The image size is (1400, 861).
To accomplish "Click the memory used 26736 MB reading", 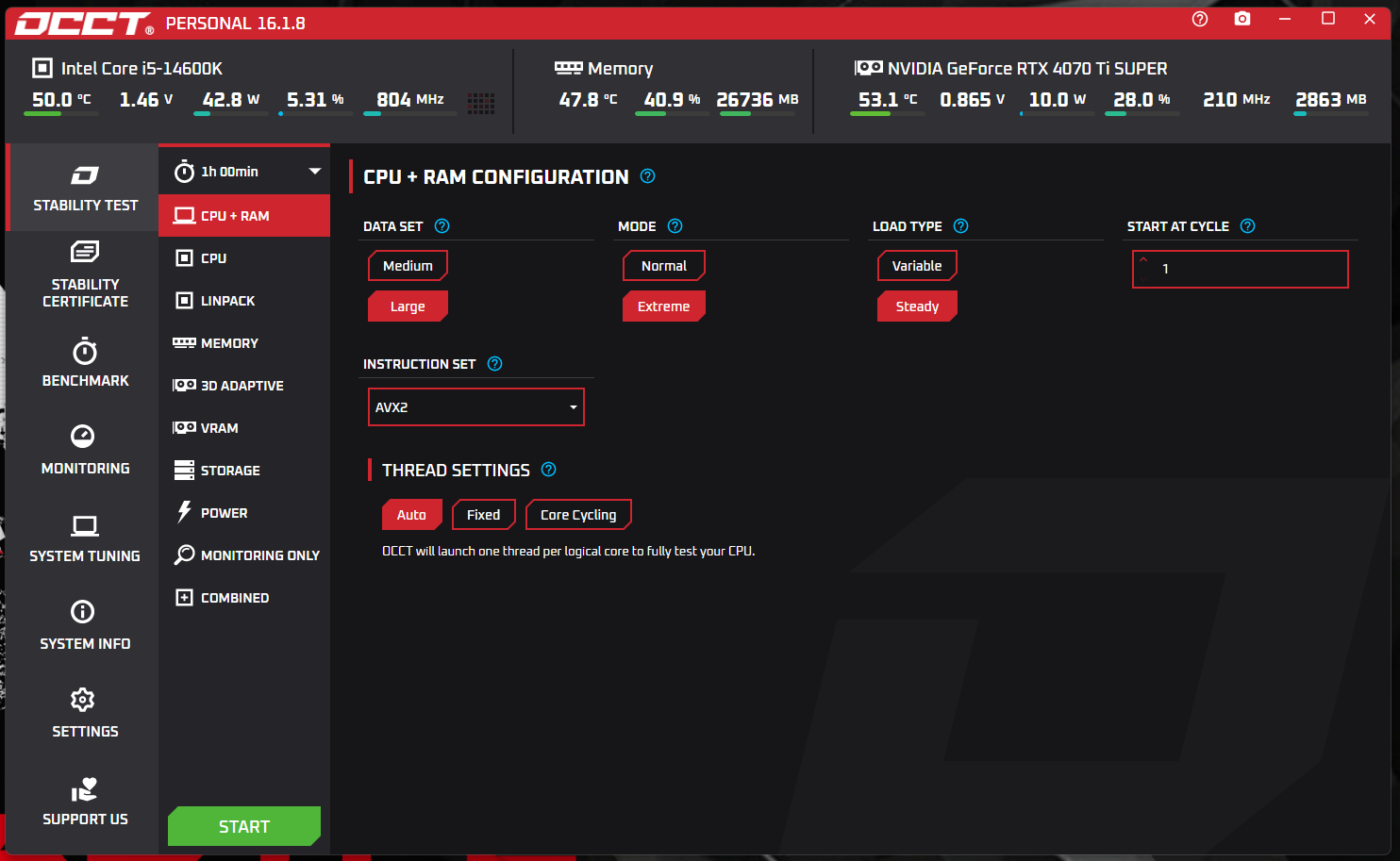I will point(758,100).
